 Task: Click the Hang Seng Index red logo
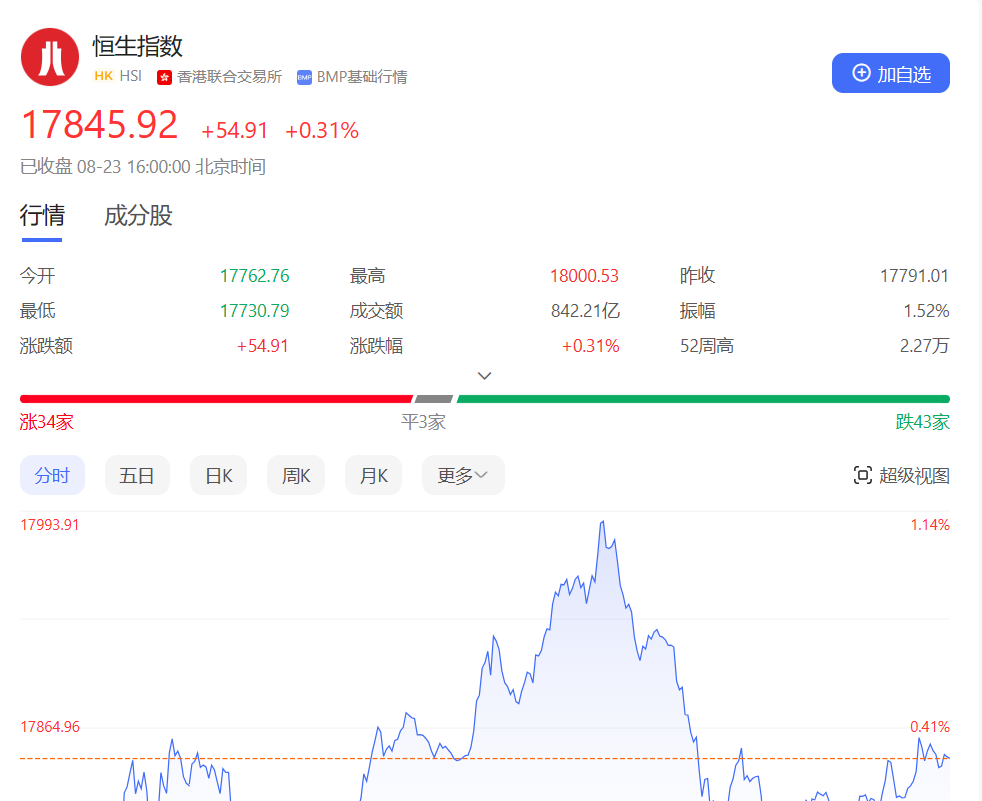pos(50,57)
